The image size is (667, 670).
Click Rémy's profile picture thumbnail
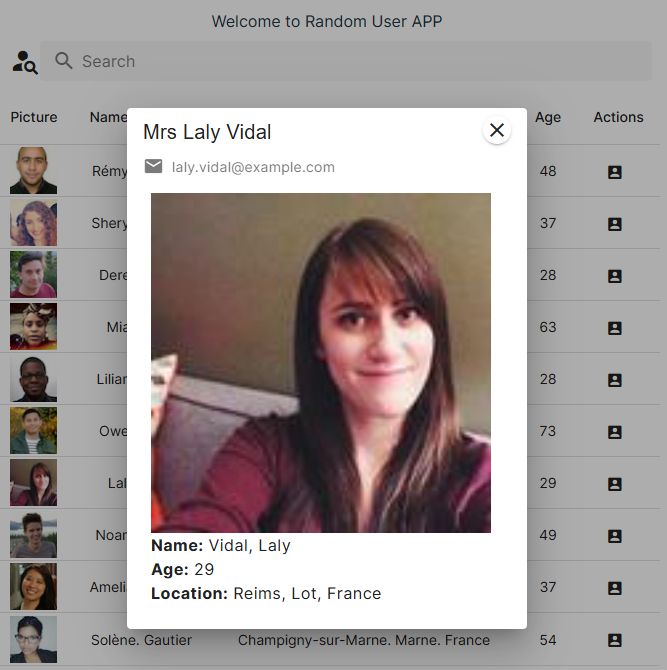pyautogui.click(x=33, y=170)
